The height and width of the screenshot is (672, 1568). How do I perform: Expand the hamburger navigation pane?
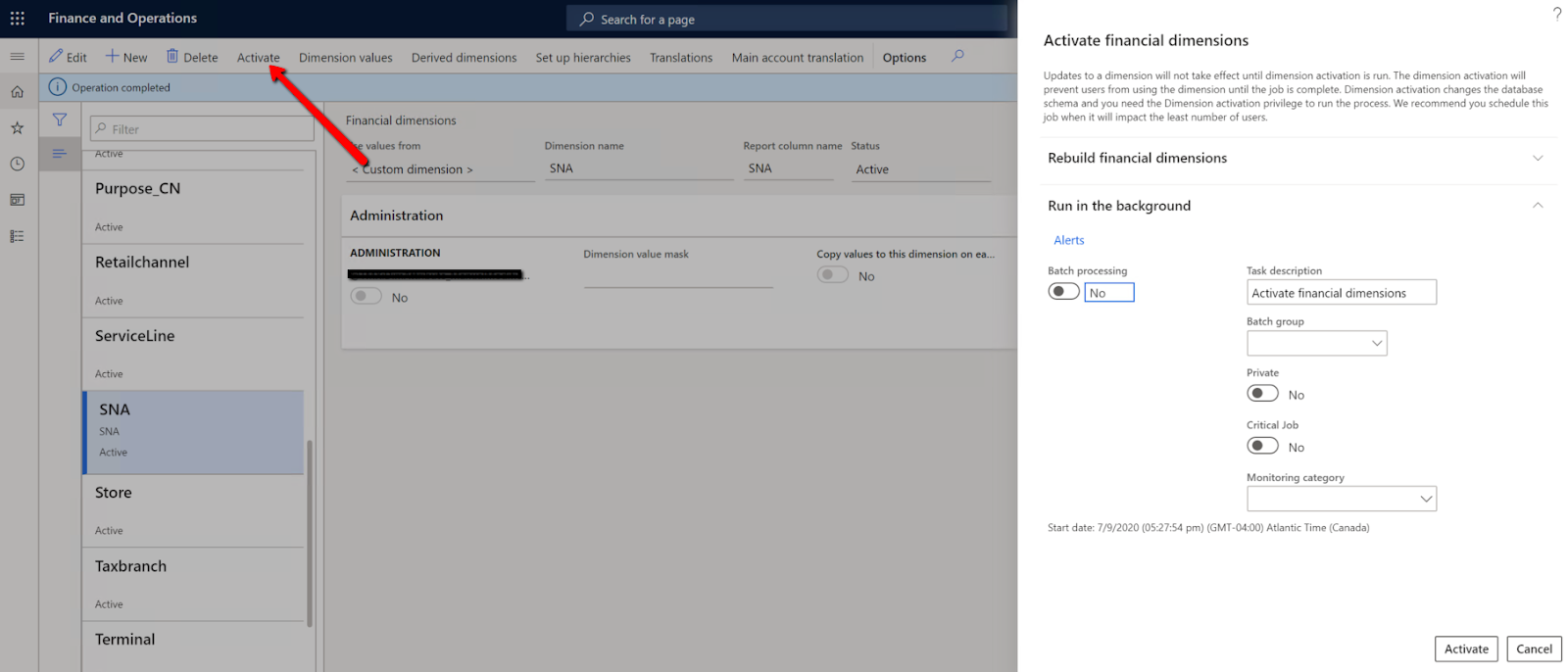pos(18,57)
